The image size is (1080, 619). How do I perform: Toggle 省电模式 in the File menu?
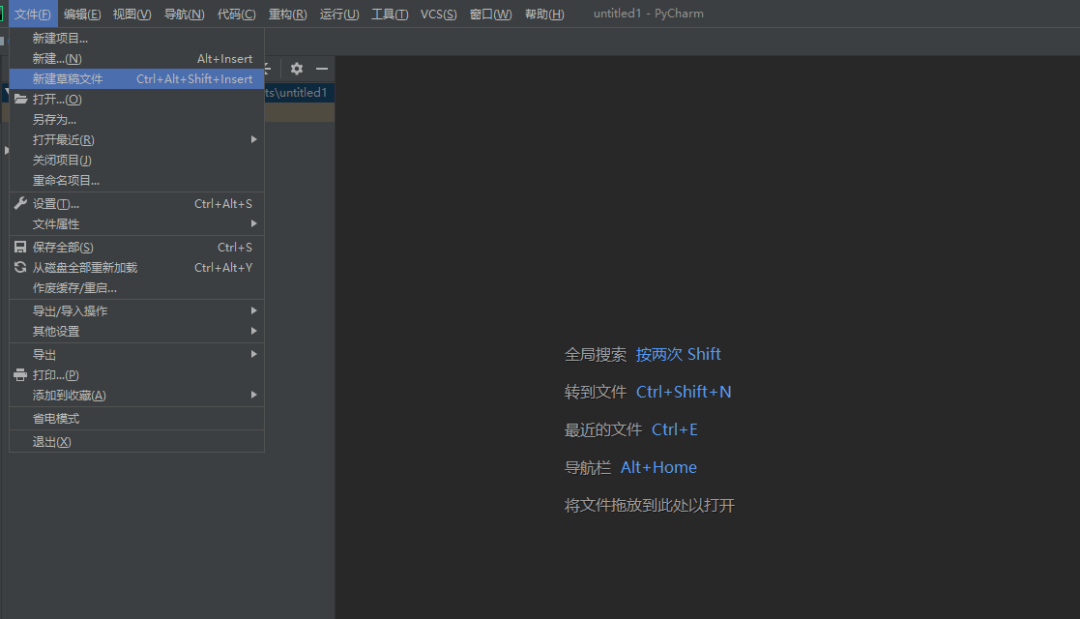pos(137,419)
